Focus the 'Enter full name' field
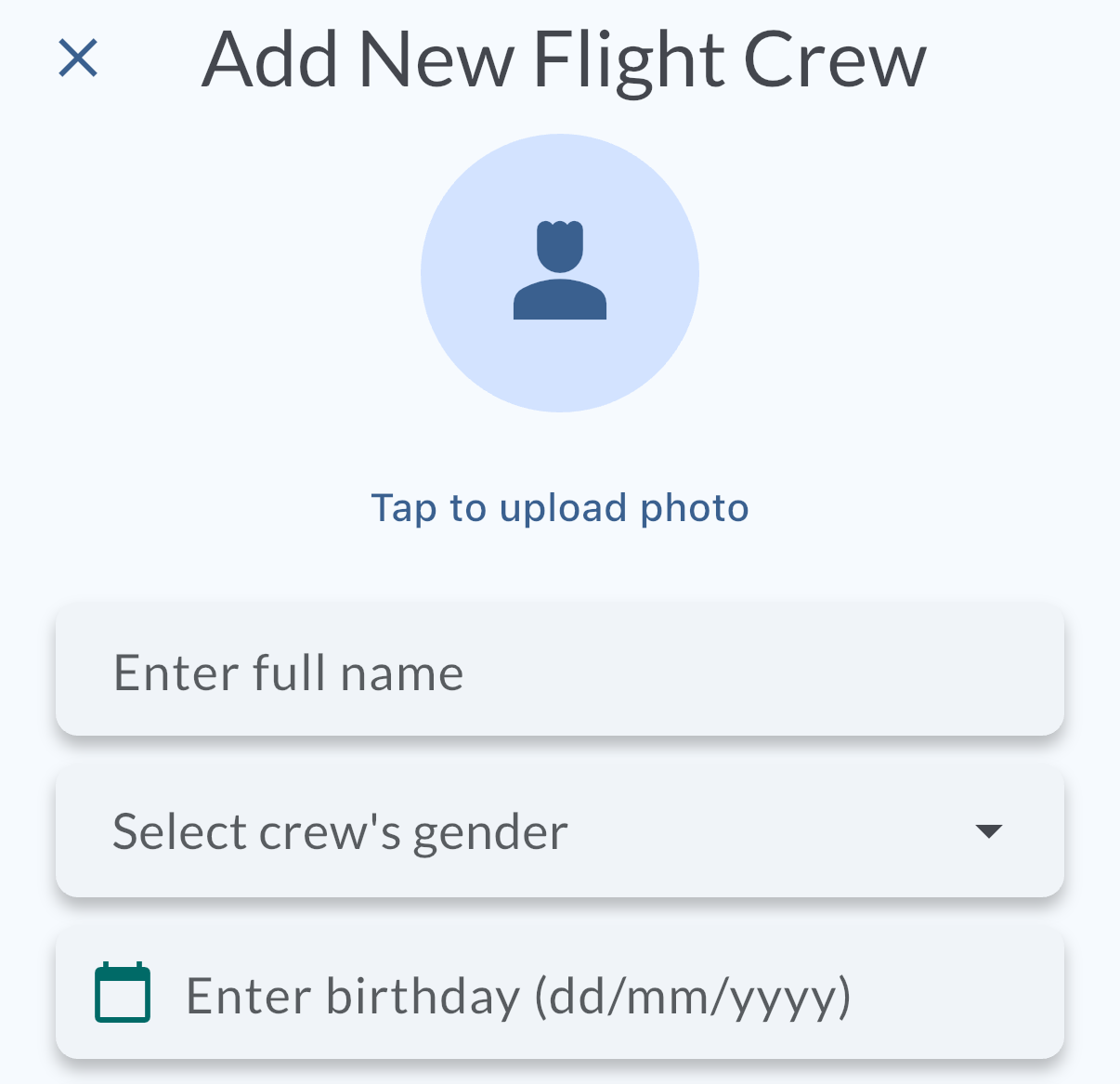Viewport: 1120px width, 1084px height. pyautogui.click(x=560, y=672)
